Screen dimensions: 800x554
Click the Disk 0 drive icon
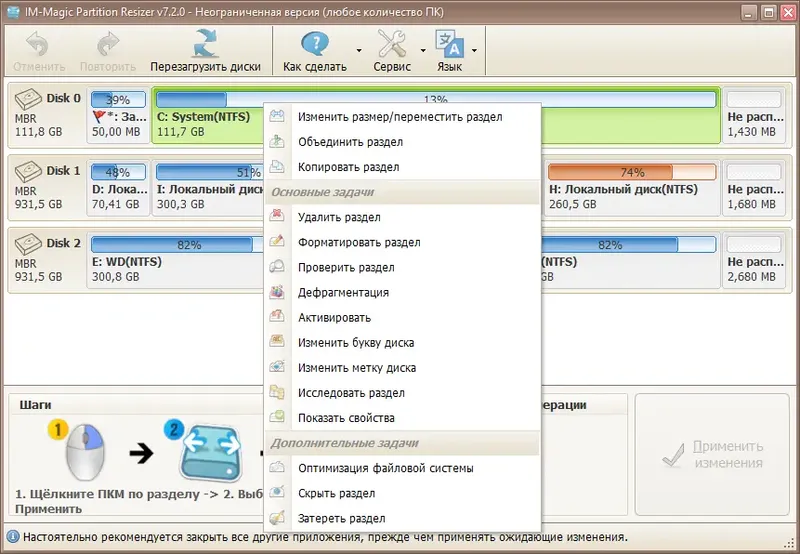(28, 98)
